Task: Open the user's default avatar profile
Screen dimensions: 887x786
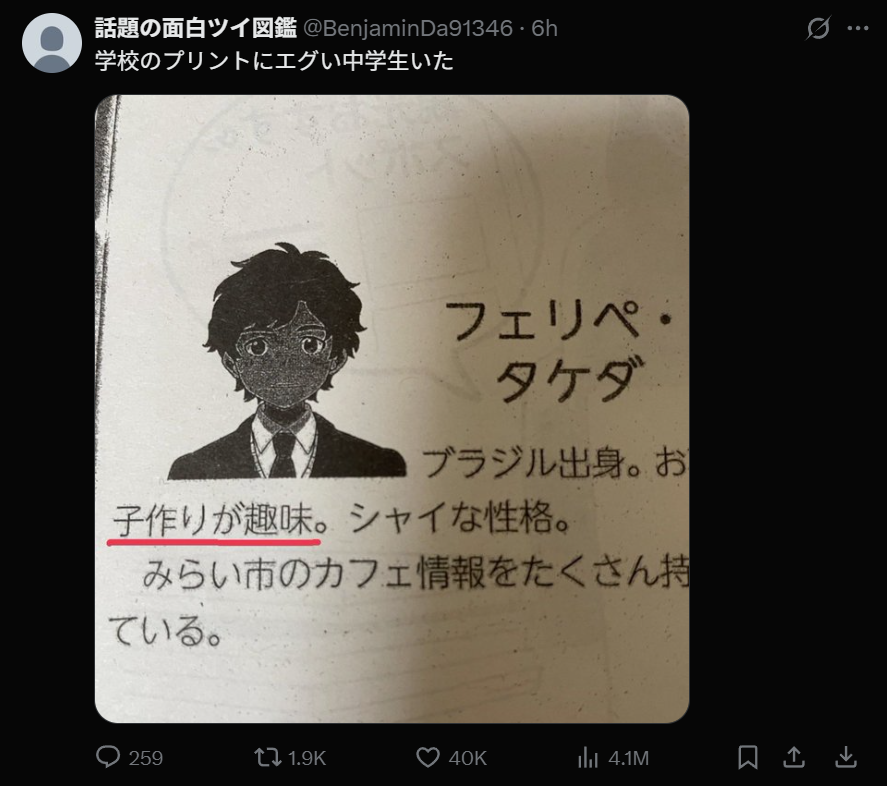Action: 52,43
